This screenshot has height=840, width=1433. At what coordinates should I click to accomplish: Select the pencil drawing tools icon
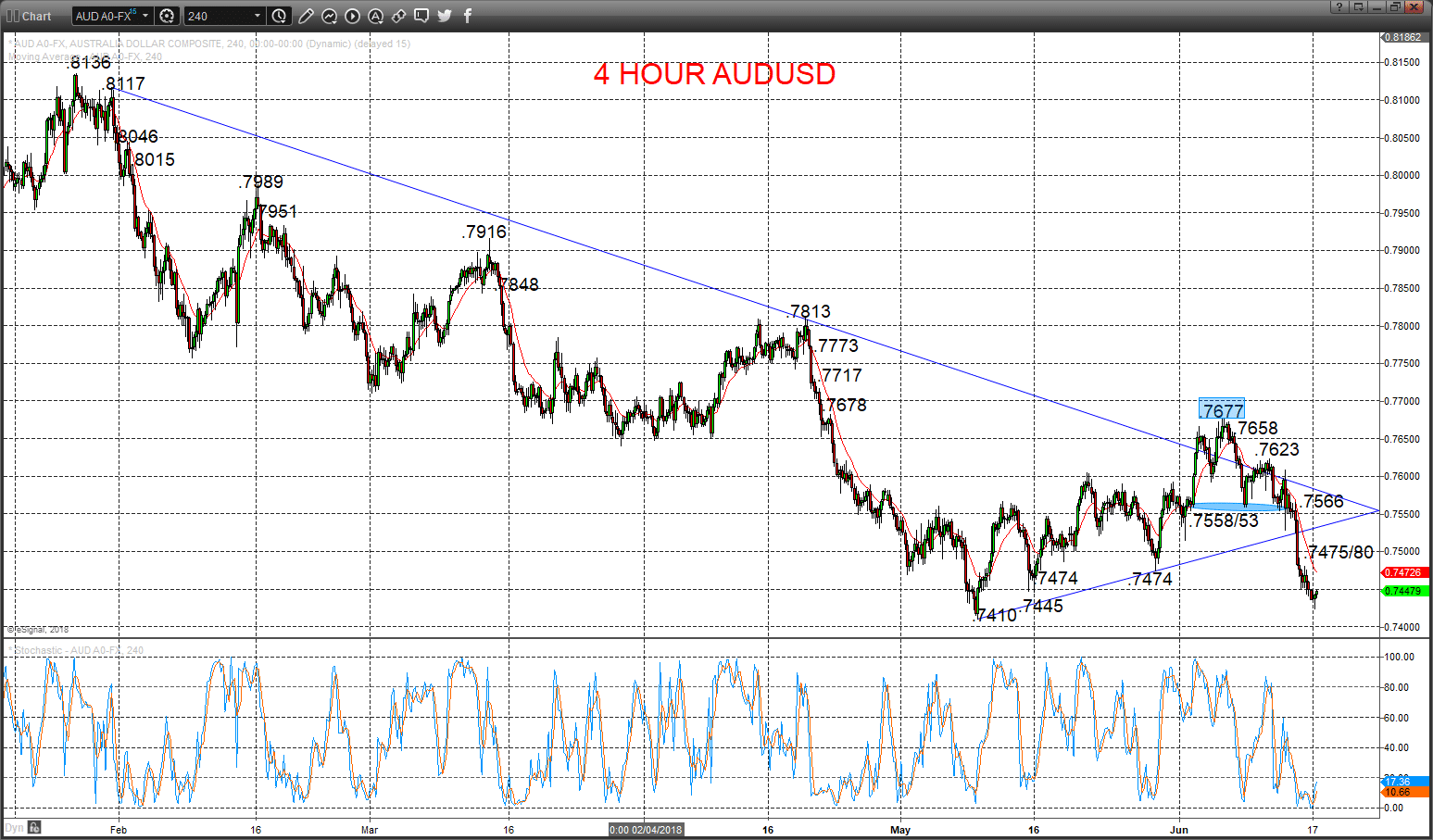[307, 16]
